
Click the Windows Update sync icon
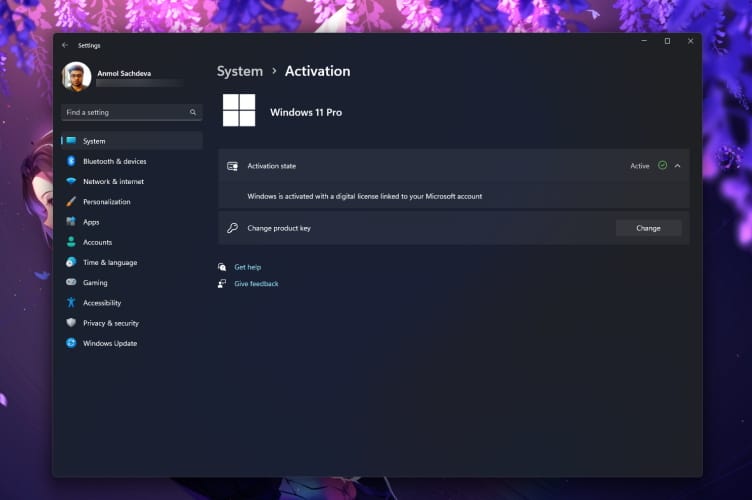tap(71, 343)
